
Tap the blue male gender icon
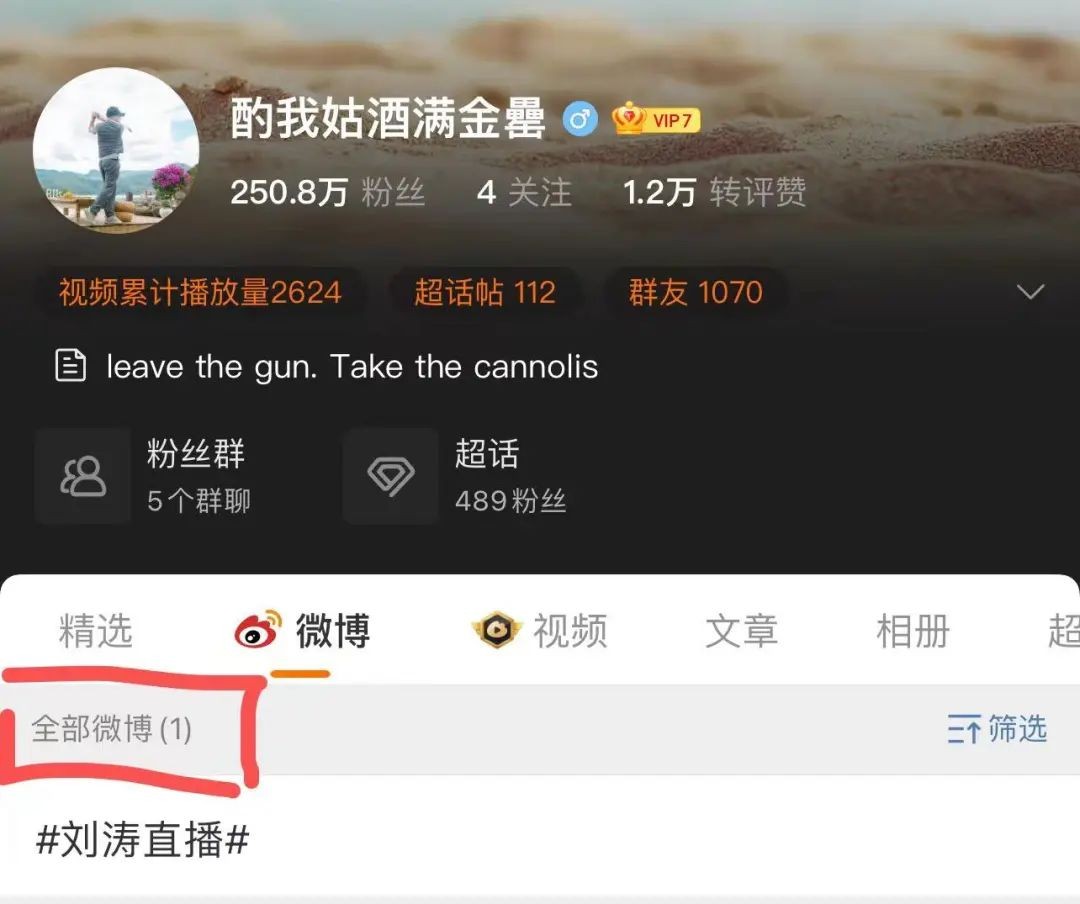coord(580,119)
